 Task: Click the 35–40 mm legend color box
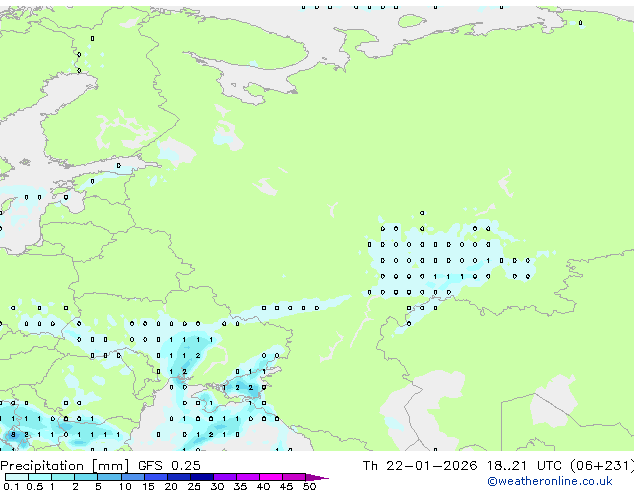[248, 477]
